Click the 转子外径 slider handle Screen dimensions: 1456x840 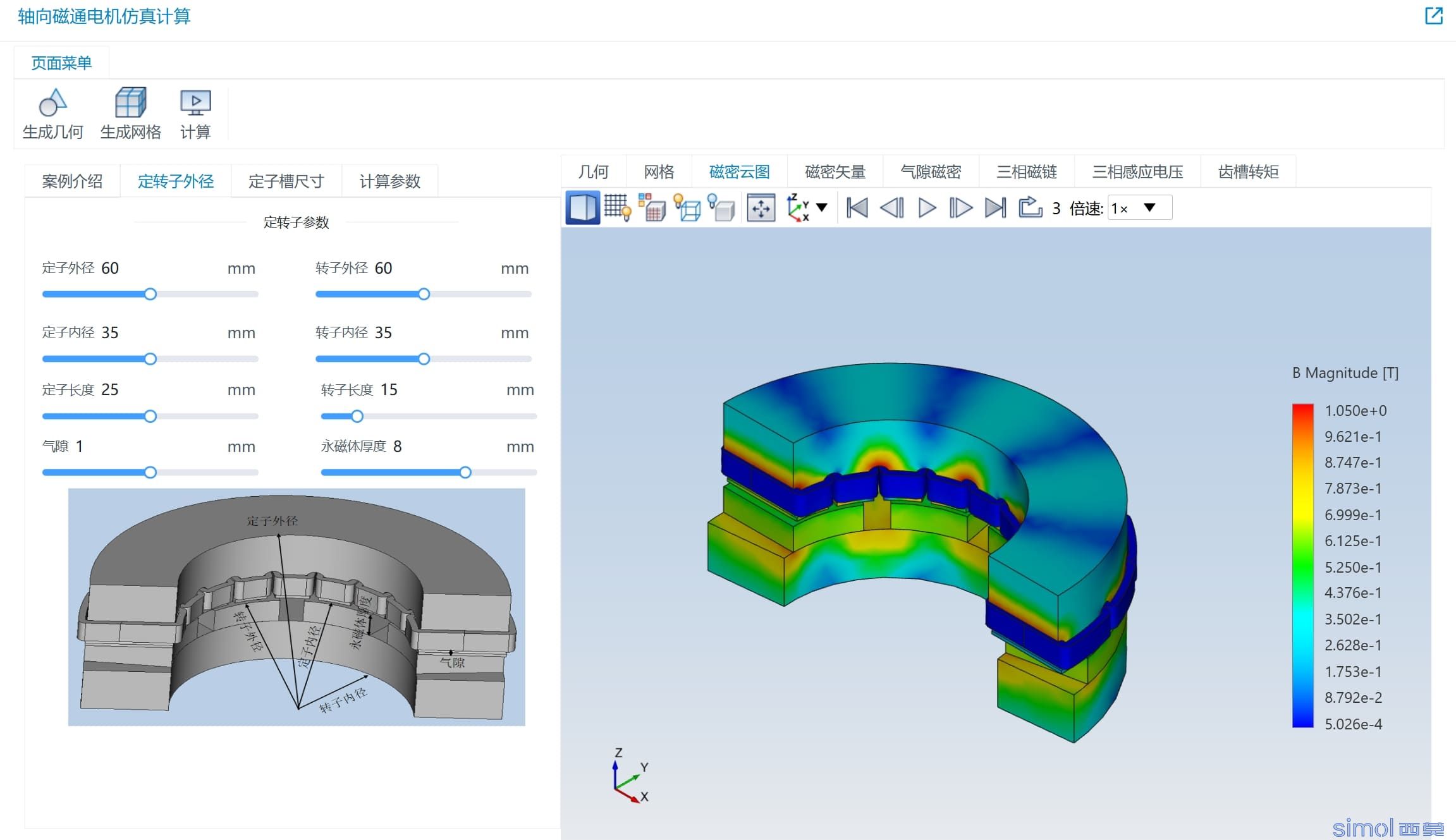(x=424, y=295)
